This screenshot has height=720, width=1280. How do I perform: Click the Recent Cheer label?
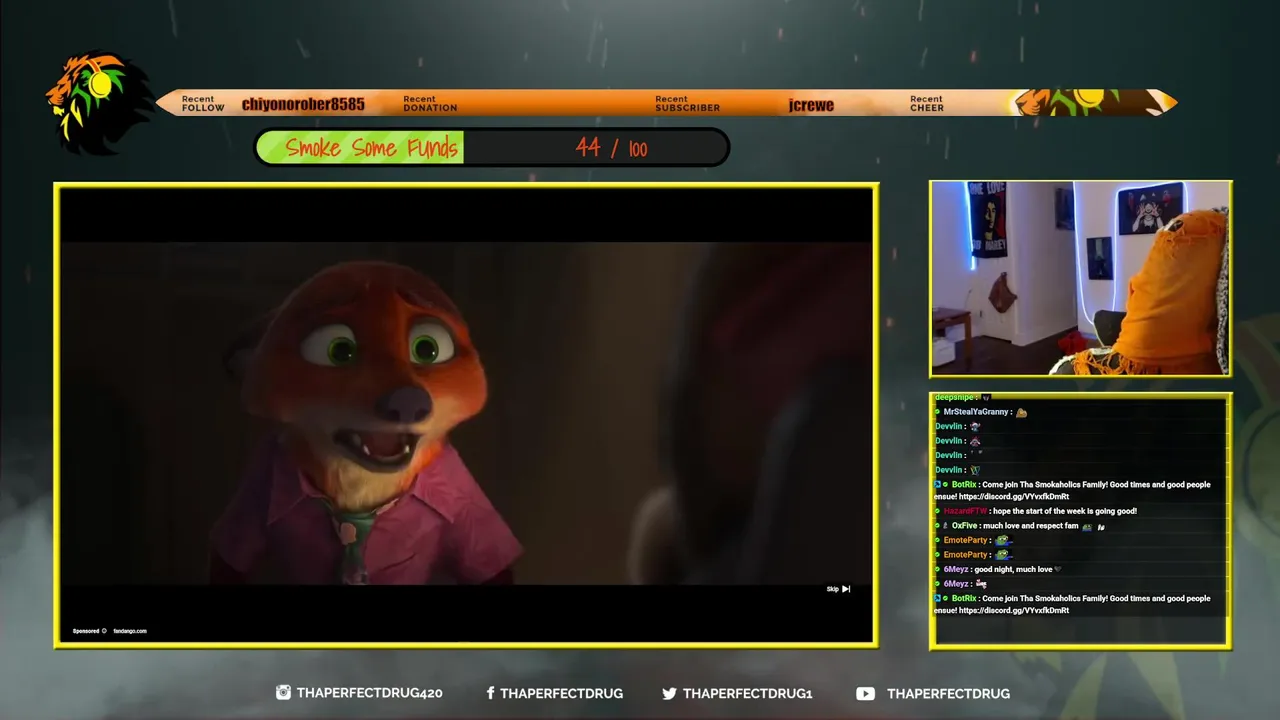(x=927, y=104)
